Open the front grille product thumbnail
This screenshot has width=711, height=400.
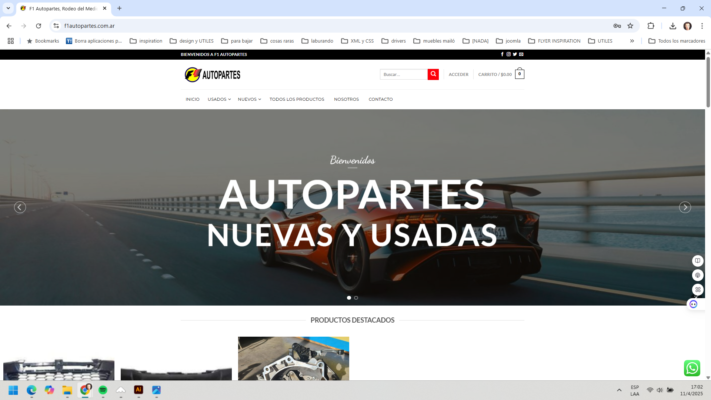pos(59,369)
